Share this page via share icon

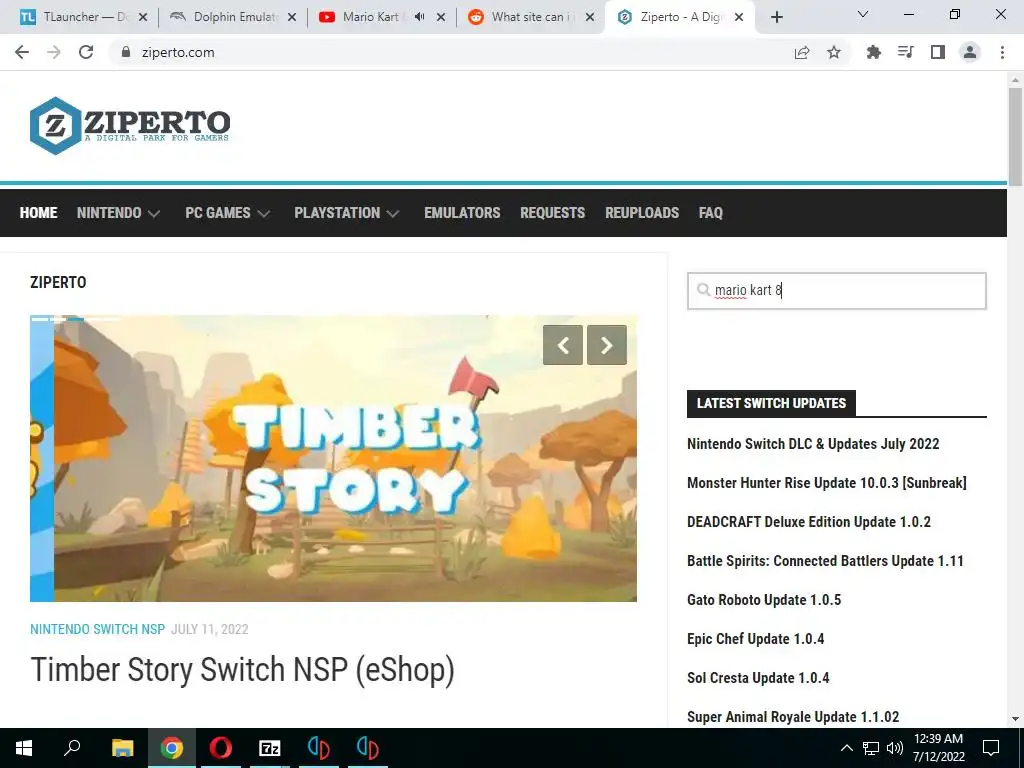[x=802, y=52]
